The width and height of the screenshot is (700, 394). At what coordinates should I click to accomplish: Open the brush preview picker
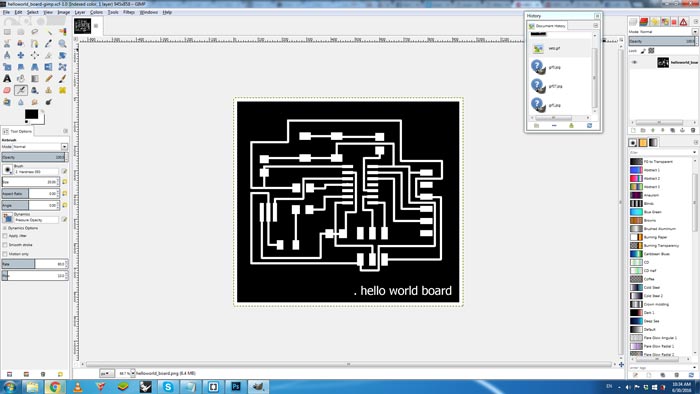[x=7, y=170]
